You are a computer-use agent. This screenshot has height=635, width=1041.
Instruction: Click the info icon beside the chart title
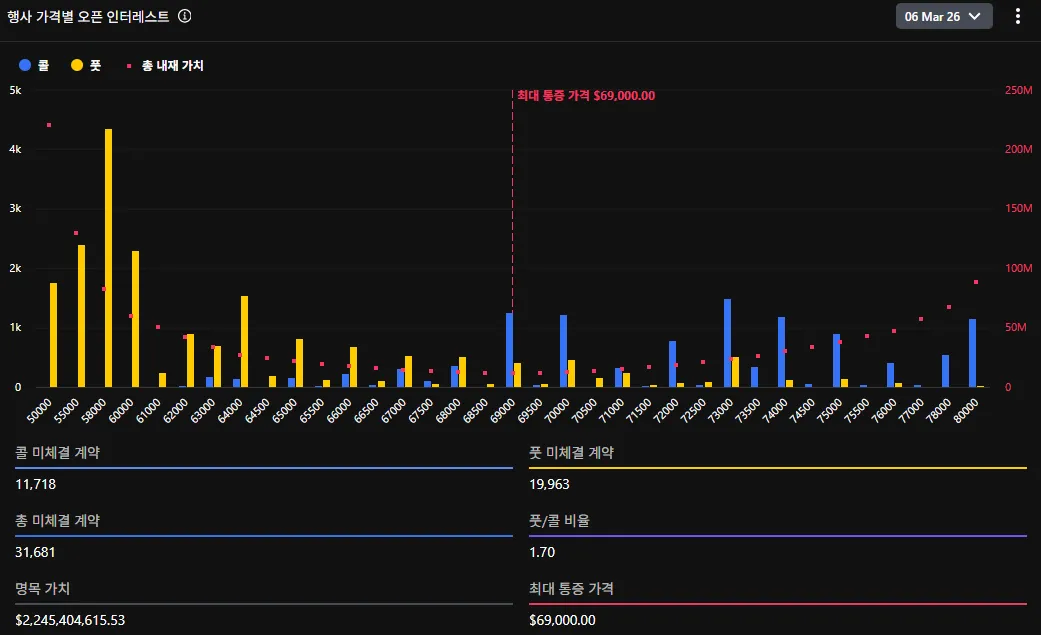click(x=184, y=16)
